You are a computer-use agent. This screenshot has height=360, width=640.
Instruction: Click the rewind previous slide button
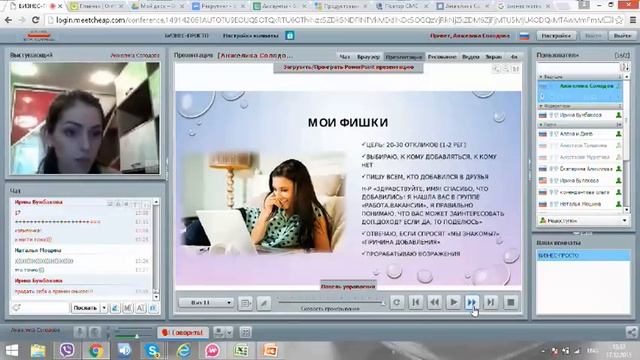pos(435,302)
